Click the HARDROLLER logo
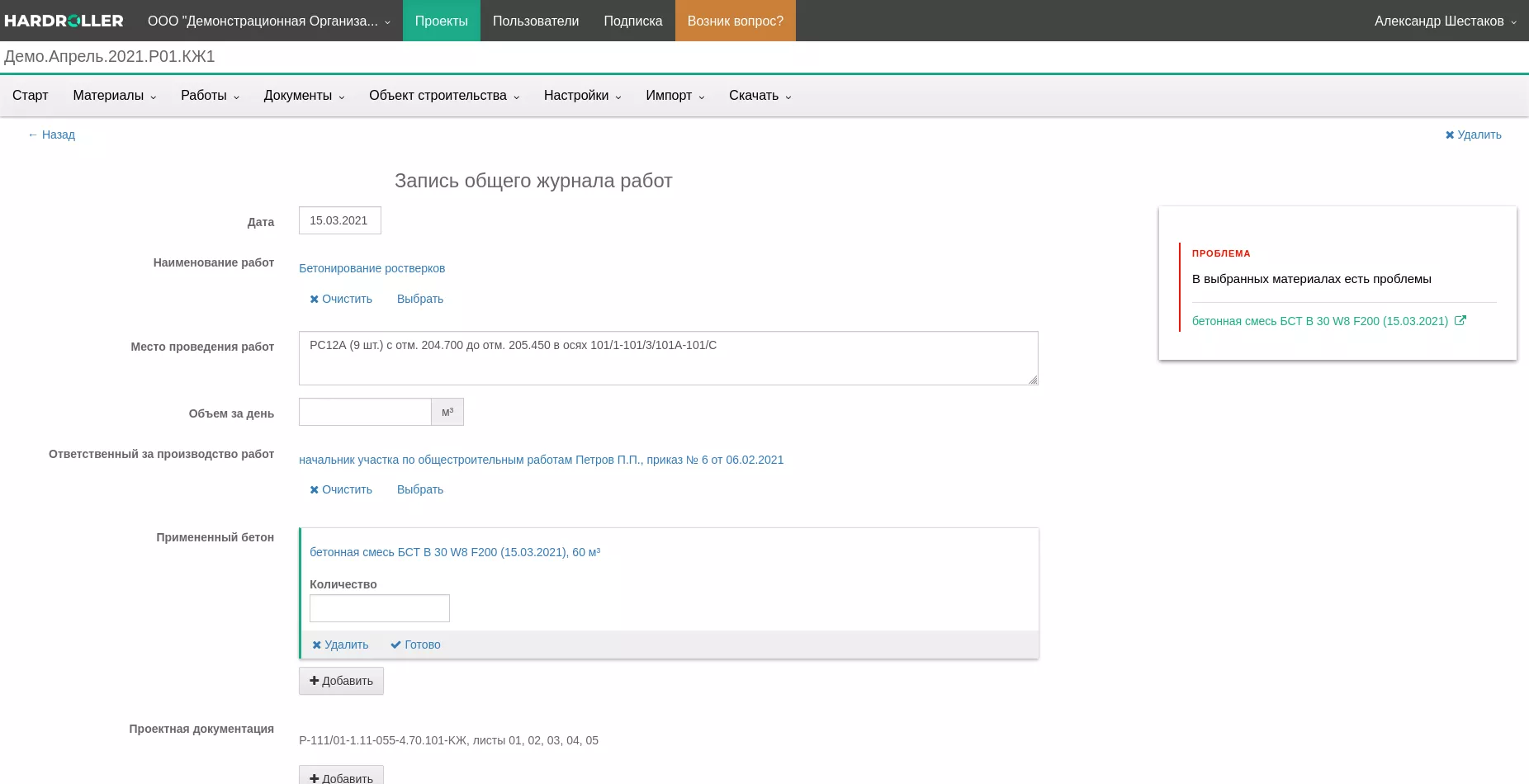The height and width of the screenshot is (784, 1529). 64,21
